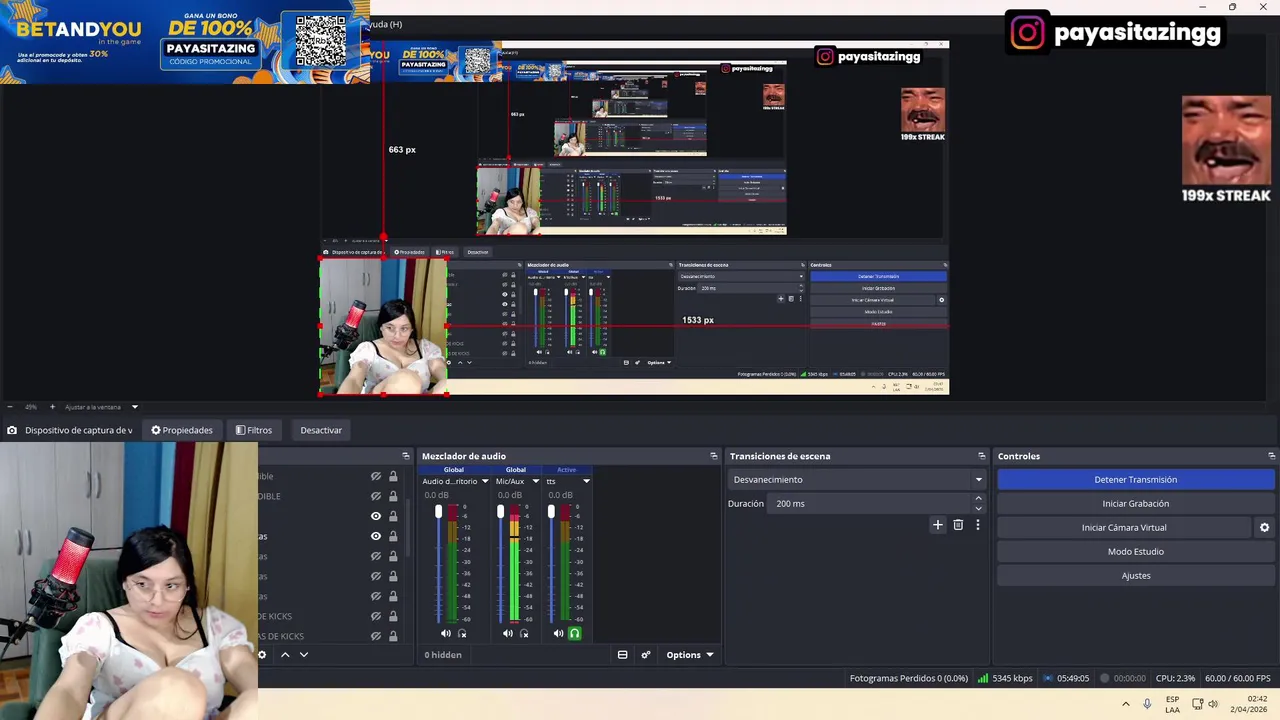Open Ajustes from Controles
The width and height of the screenshot is (1280, 720).
tap(1135, 576)
